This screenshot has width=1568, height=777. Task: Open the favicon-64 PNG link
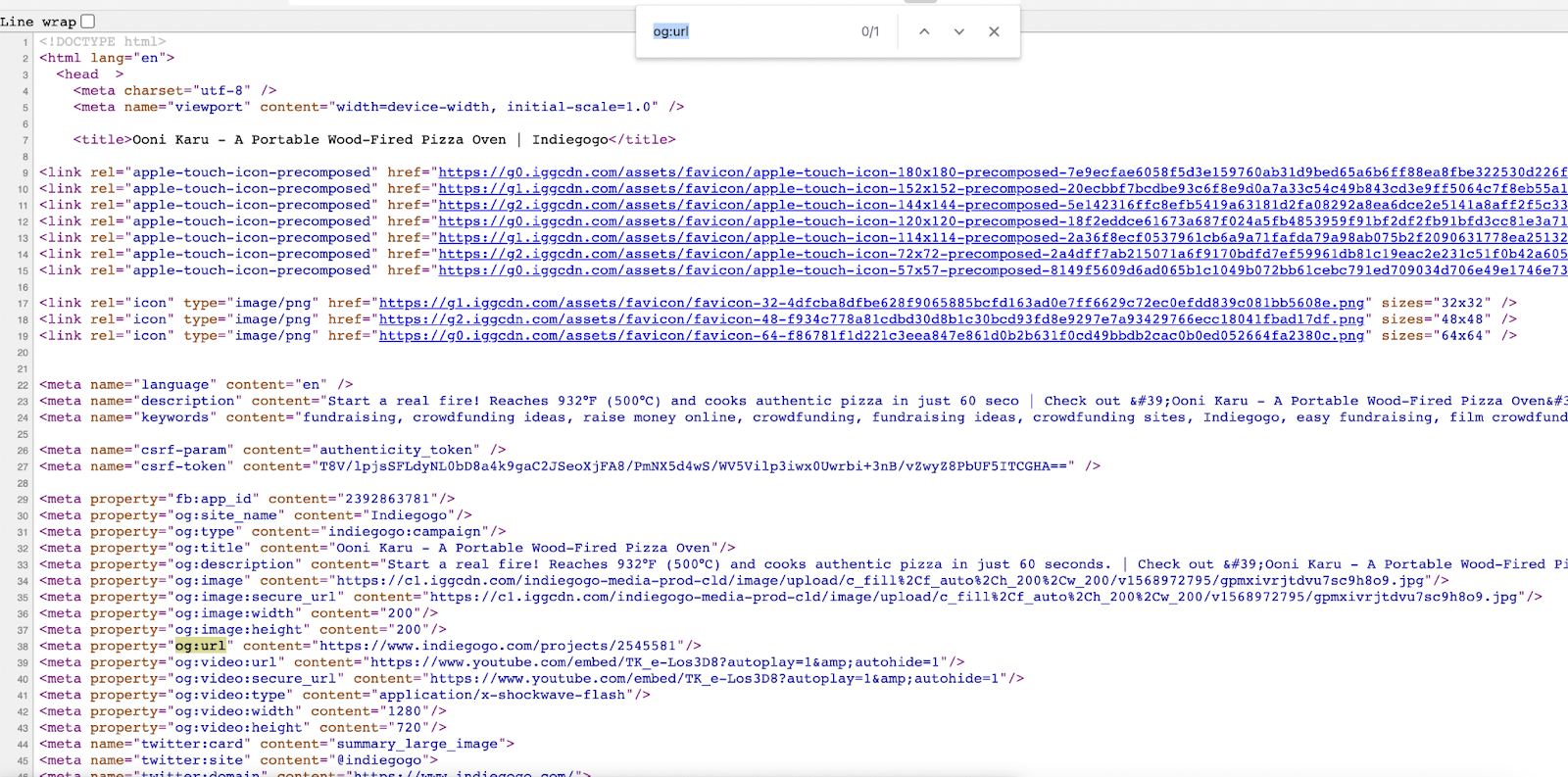(871, 336)
